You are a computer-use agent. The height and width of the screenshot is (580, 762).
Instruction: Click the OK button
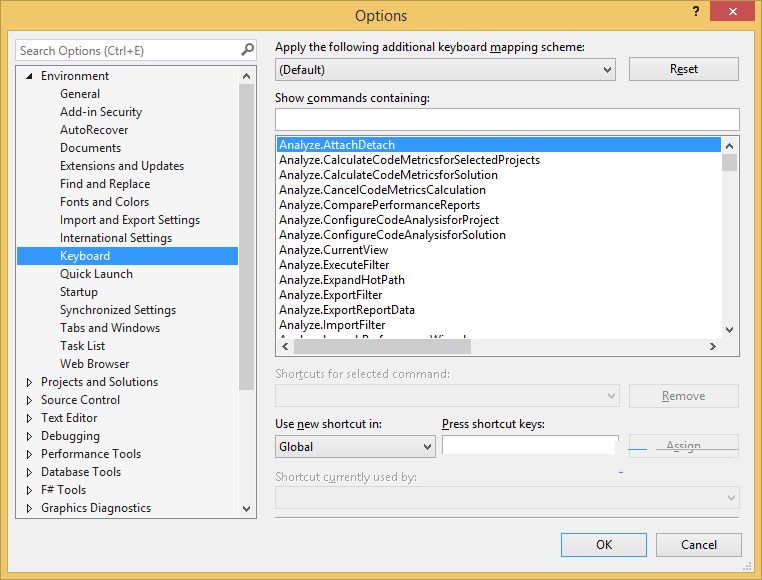coord(604,545)
